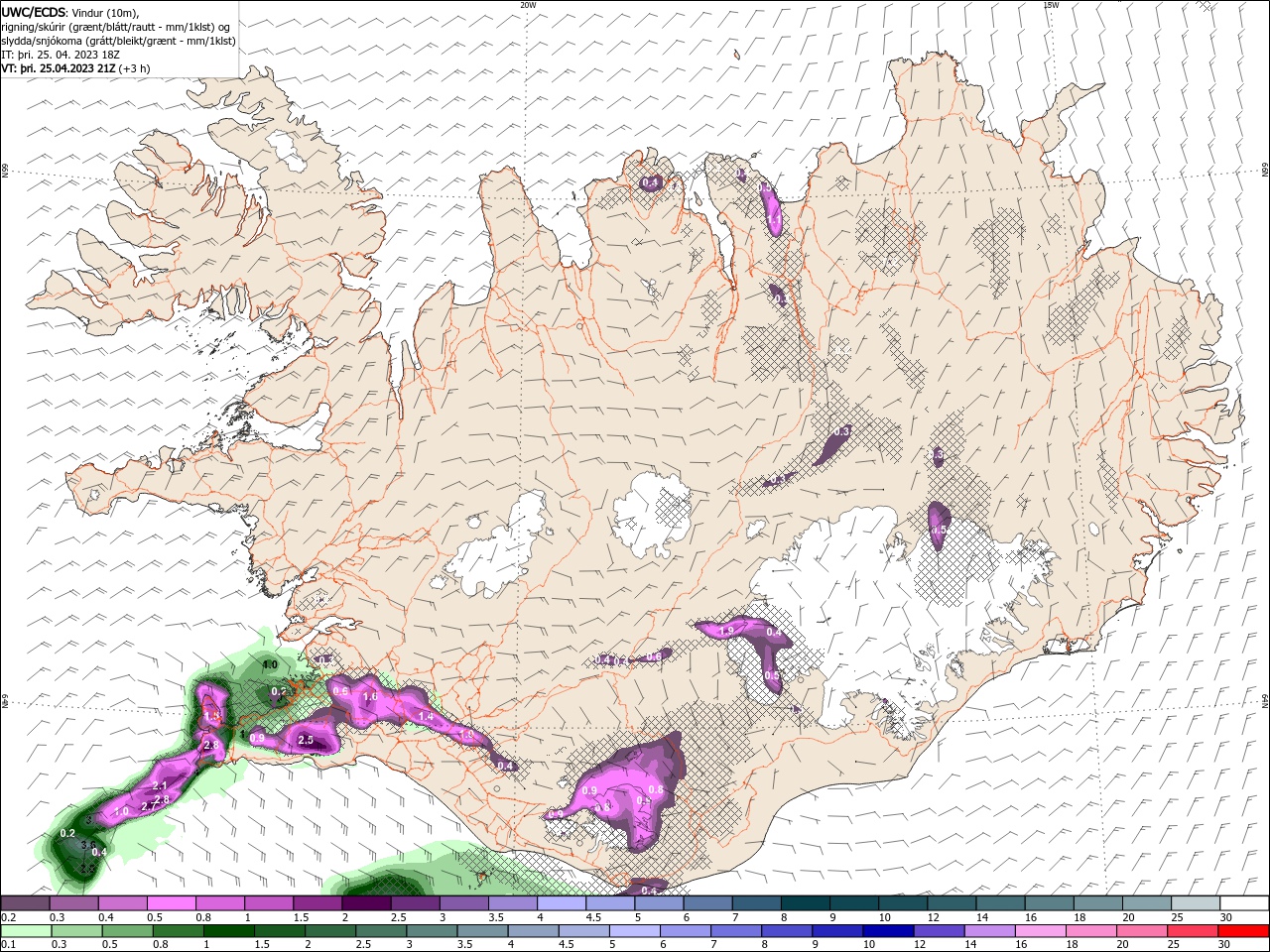Select the valid time 'VT: þri. 25.04.2023 21Z (+3 h)'
The width and height of the screenshot is (1270, 952).
coord(76,68)
